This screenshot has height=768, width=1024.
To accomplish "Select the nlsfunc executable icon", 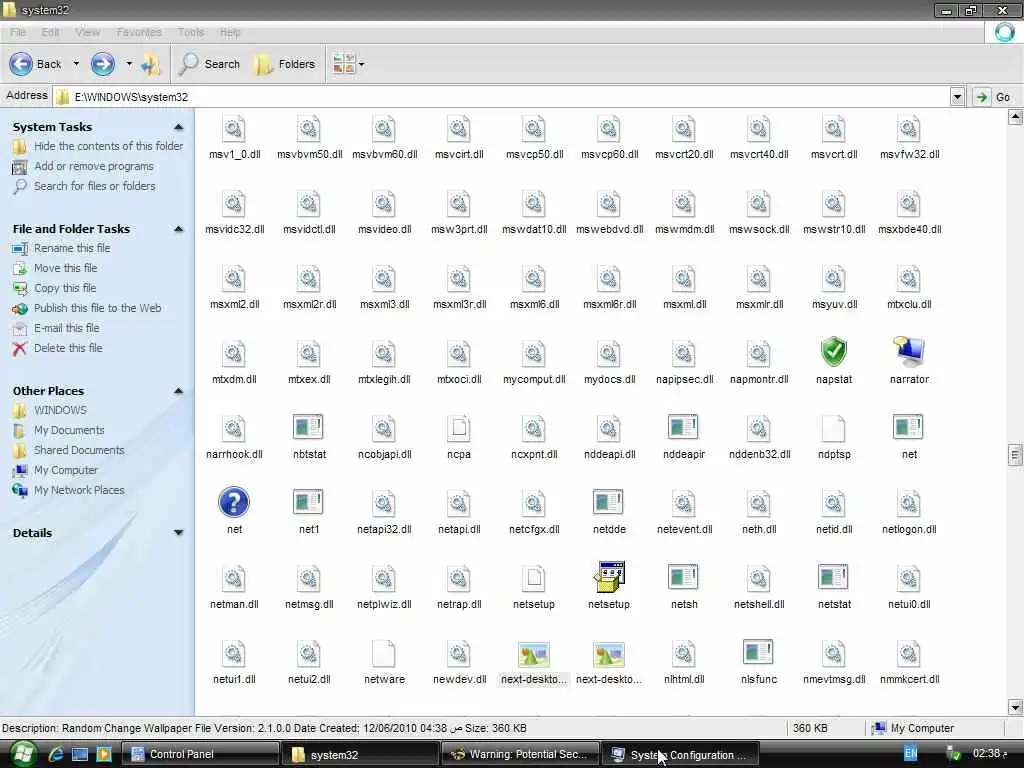I will 758,652.
